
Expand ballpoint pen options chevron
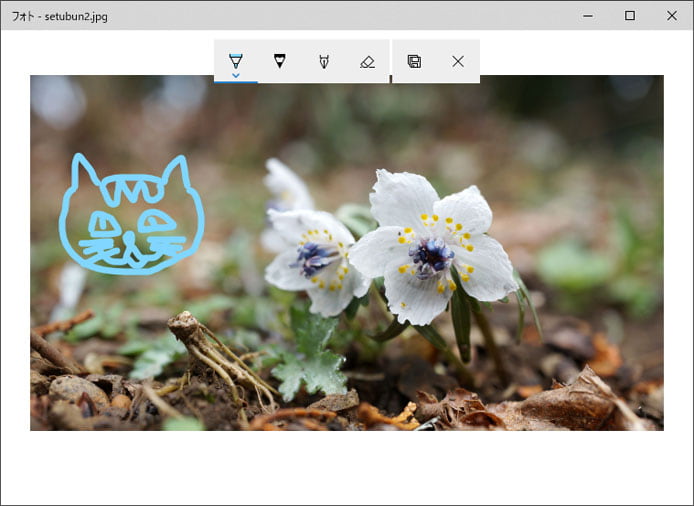235,75
